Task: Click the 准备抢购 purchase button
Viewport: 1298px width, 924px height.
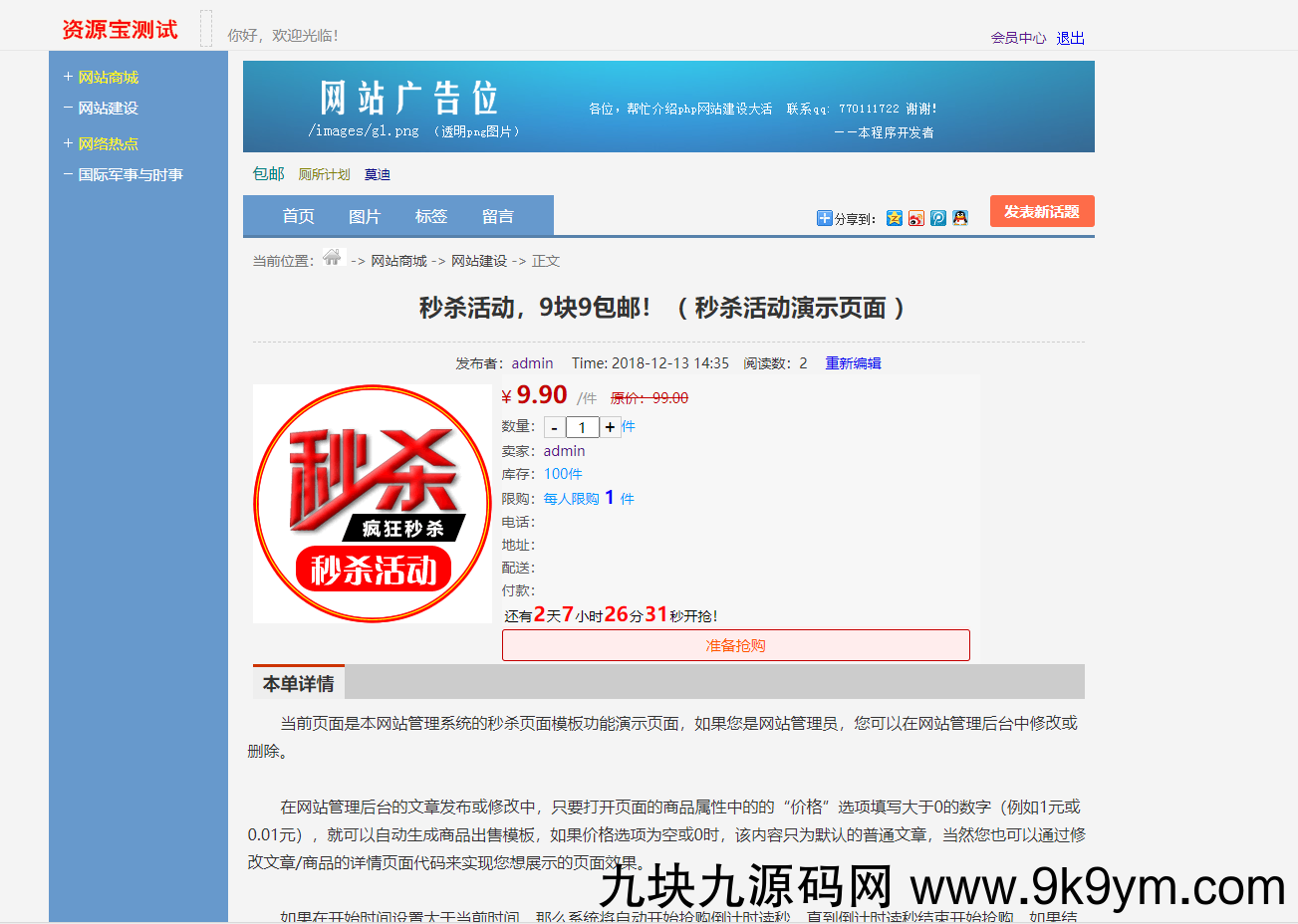Action: coord(735,644)
